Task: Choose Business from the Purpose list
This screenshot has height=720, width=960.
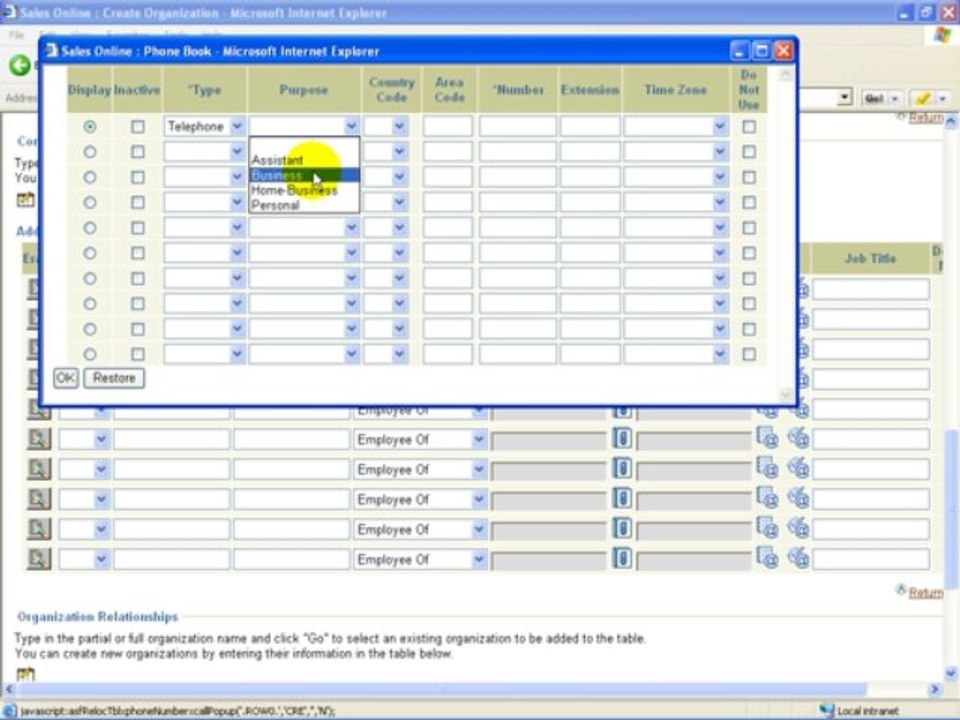Action: click(x=304, y=176)
